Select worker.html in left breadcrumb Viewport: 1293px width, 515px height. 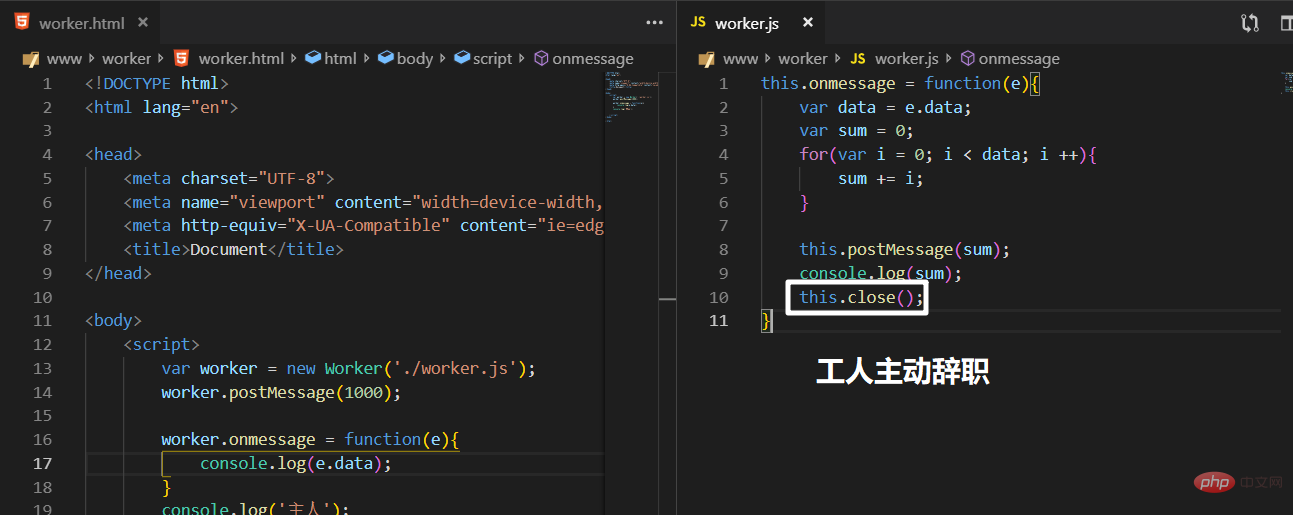tap(241, 58)
